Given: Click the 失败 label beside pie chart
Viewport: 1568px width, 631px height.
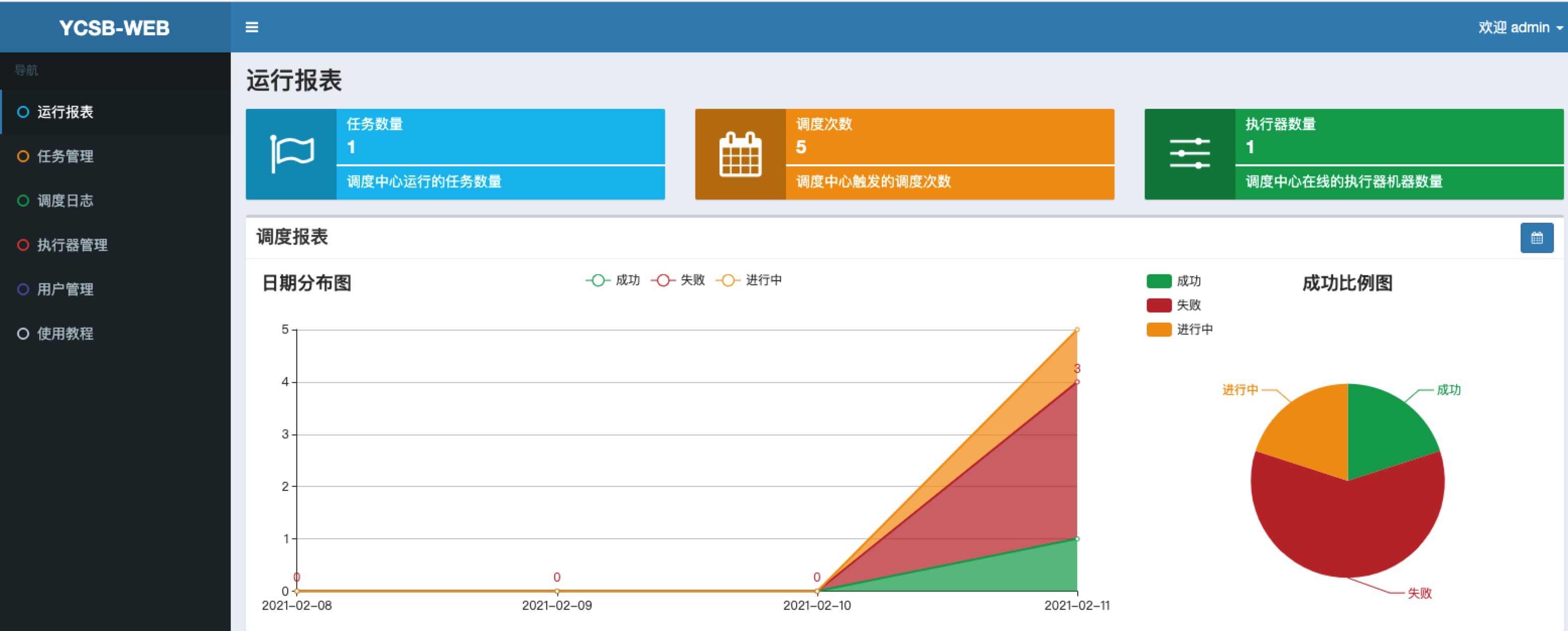Looking at the screenshot, I should coord(1419,593).
